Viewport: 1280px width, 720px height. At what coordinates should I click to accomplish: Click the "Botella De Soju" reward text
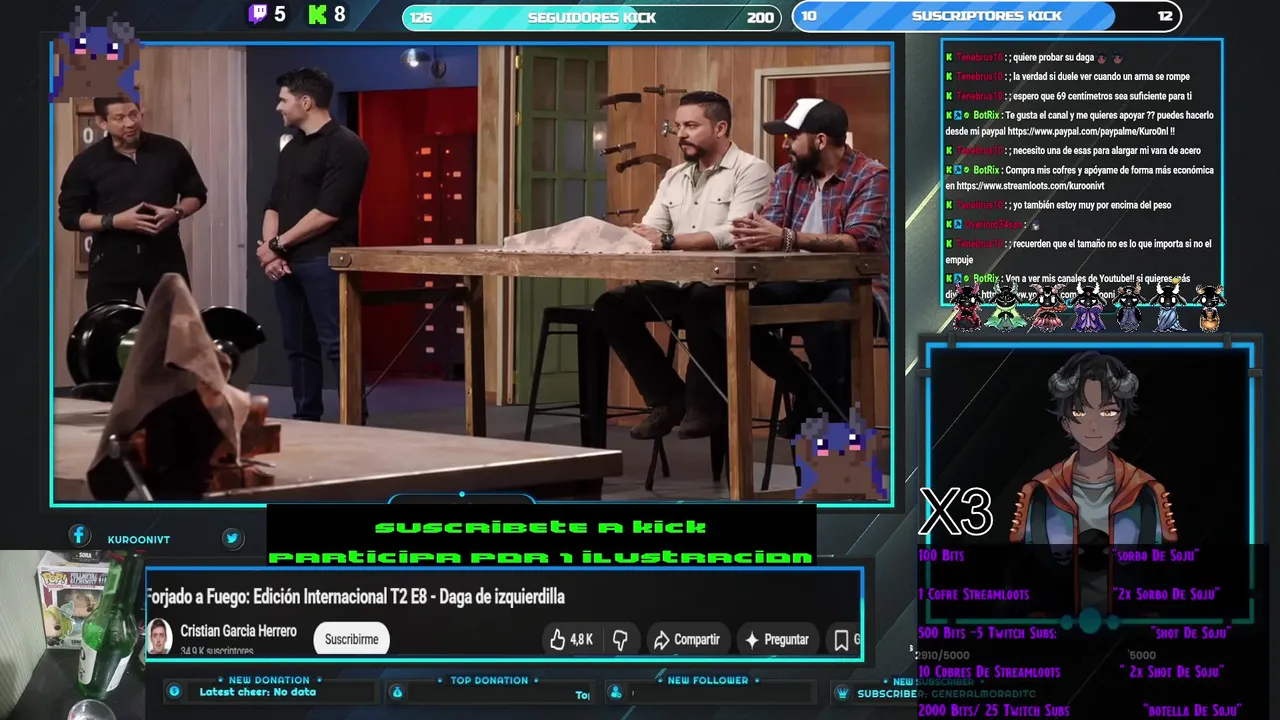(x=1191, y=711)
